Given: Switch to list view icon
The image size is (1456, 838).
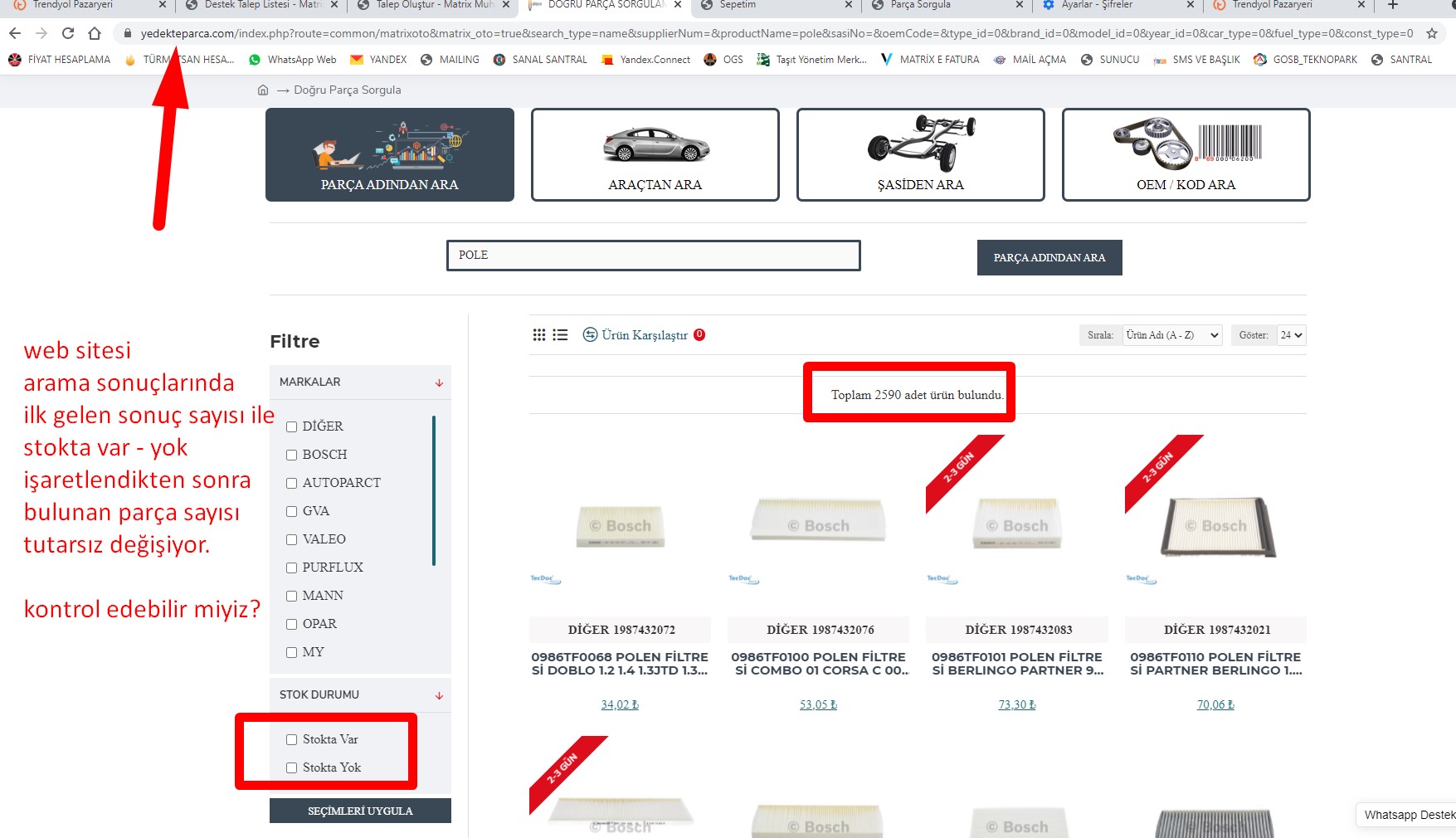Looking at the screenshot, I should pos(561,335).
